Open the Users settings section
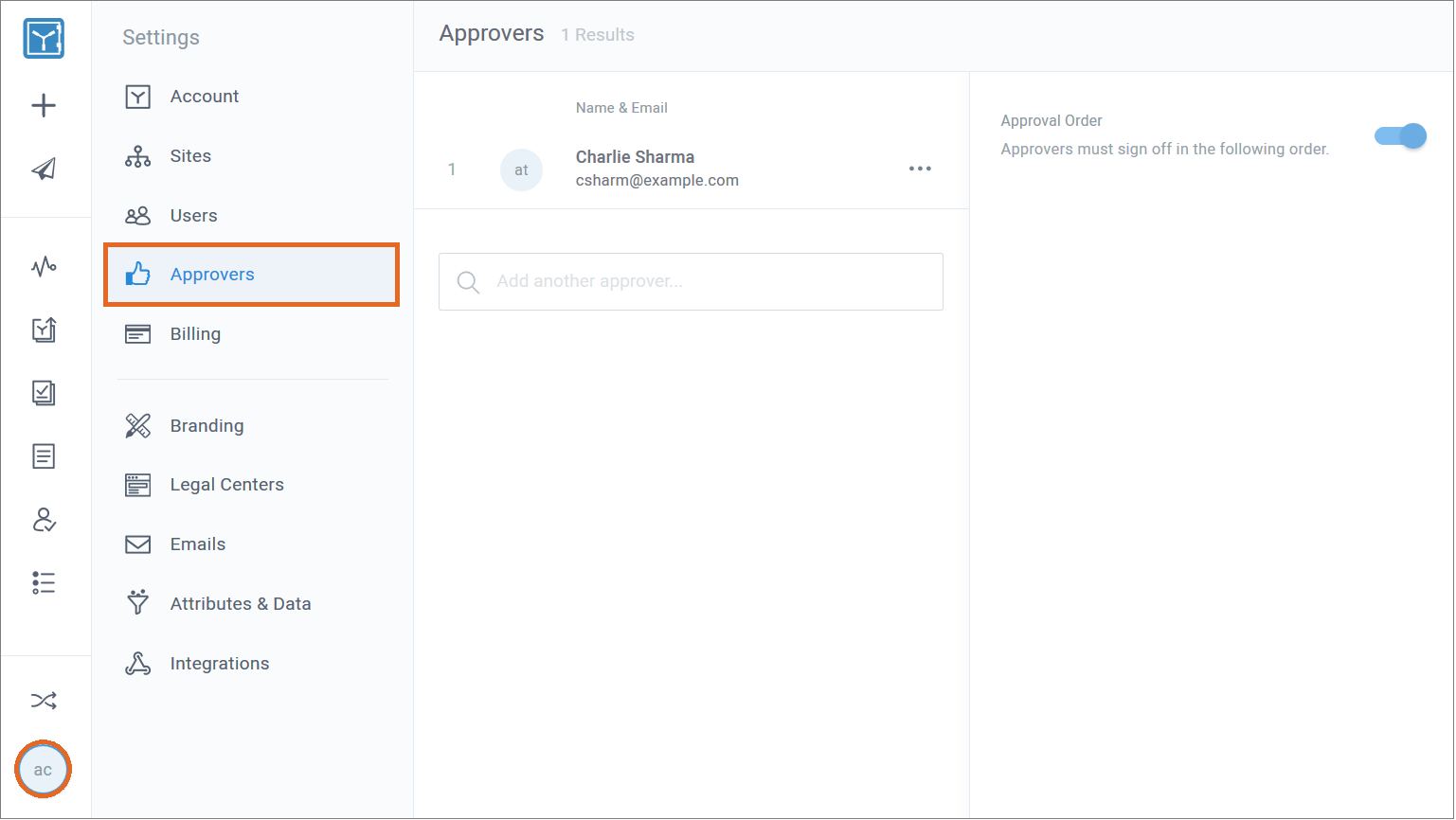This screenshot has width=1456, height=820. pyautogui.click(x=193, y=215)
